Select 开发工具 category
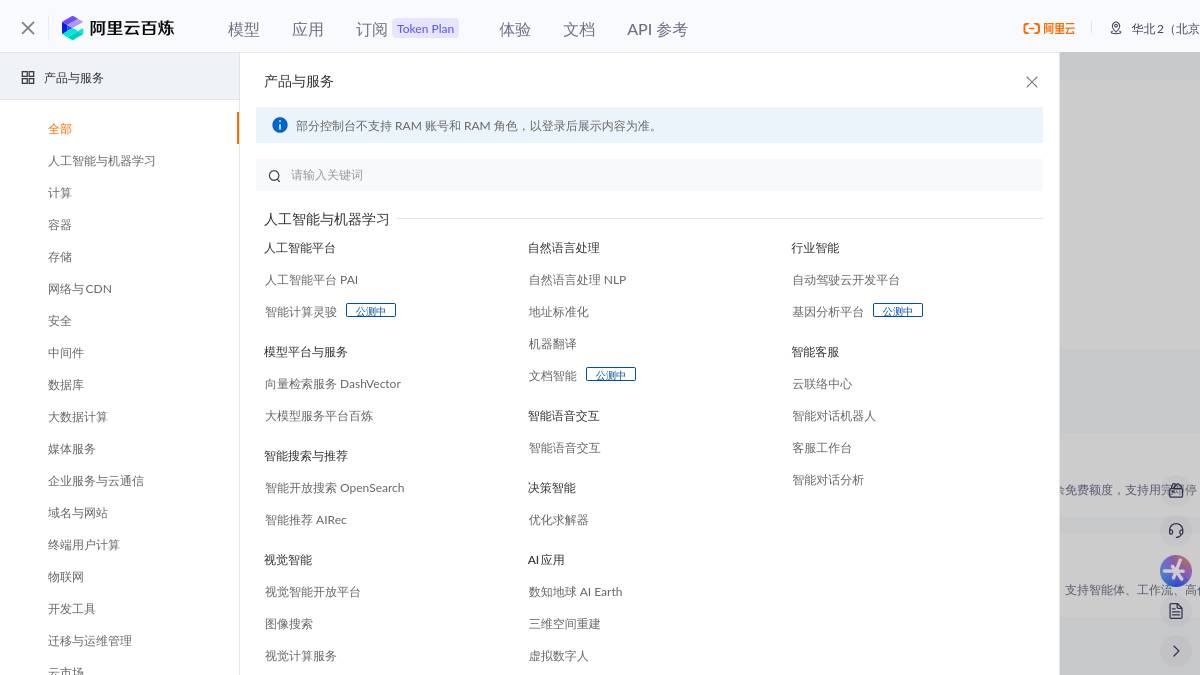The width and height of the screenshot is (1200, 675). pyautogui.click(x=72, y=609)
